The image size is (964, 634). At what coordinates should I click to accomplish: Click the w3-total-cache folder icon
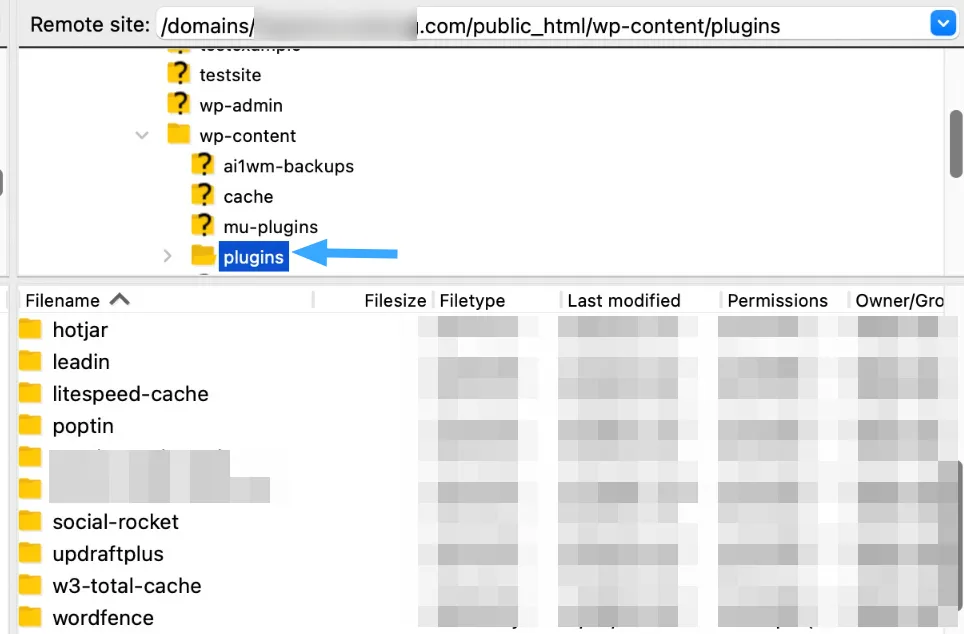point(30,585)
